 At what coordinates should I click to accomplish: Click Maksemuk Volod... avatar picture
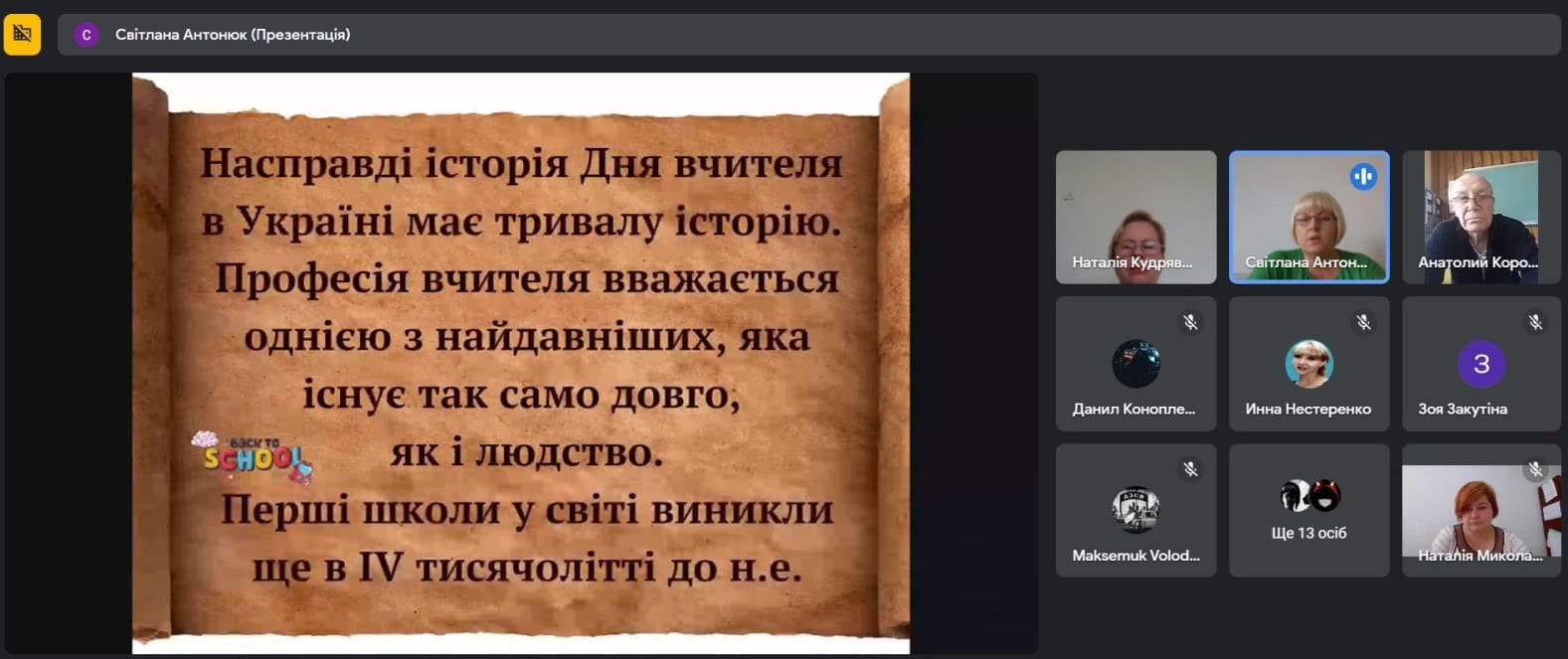pos(1136,510)
